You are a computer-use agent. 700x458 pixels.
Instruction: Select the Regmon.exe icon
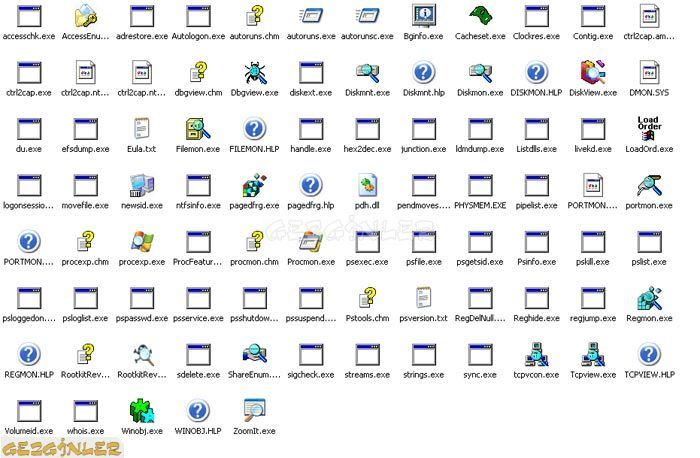[x=649, y=298]
